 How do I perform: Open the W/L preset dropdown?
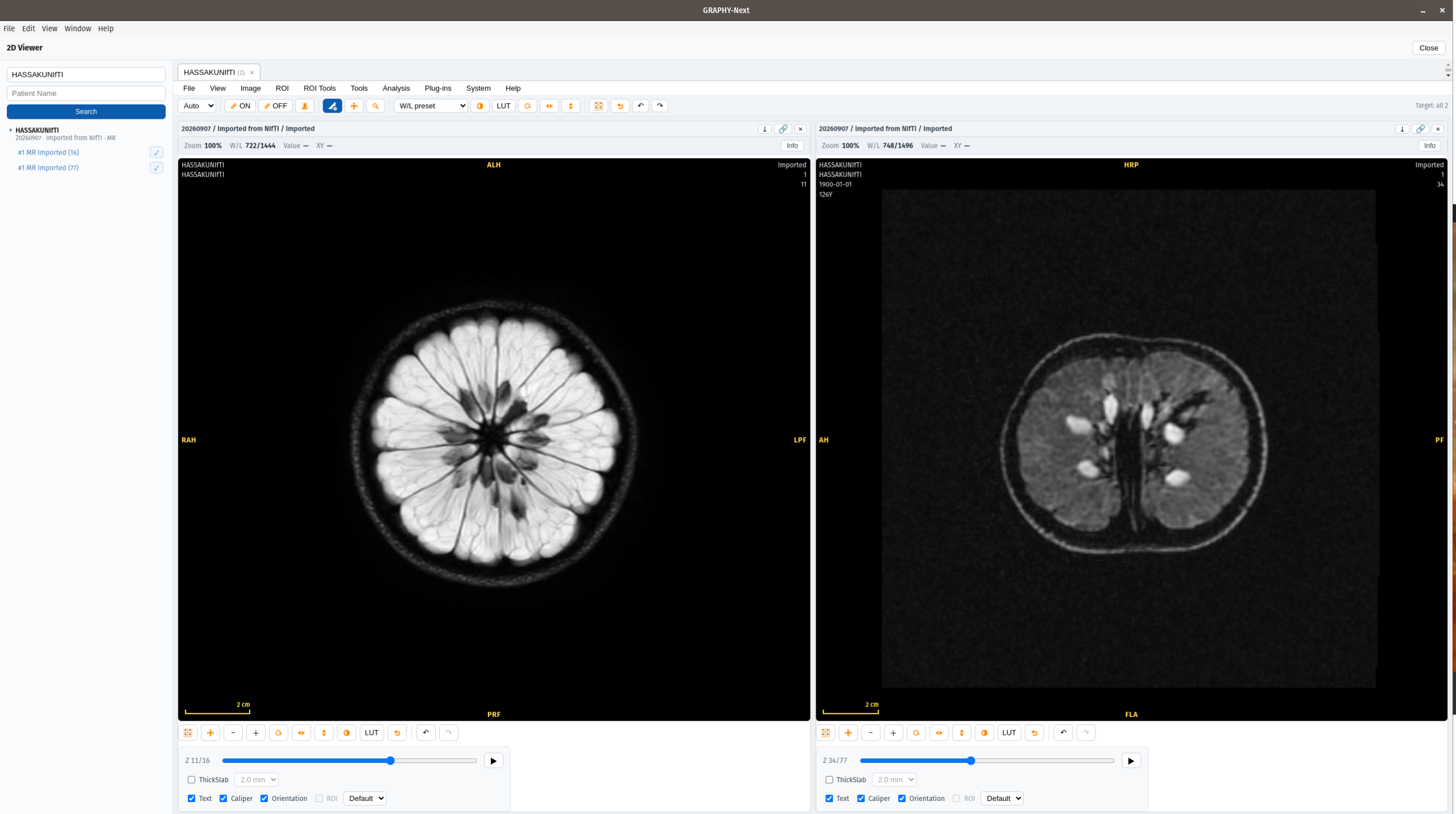[x=431, y=106]
